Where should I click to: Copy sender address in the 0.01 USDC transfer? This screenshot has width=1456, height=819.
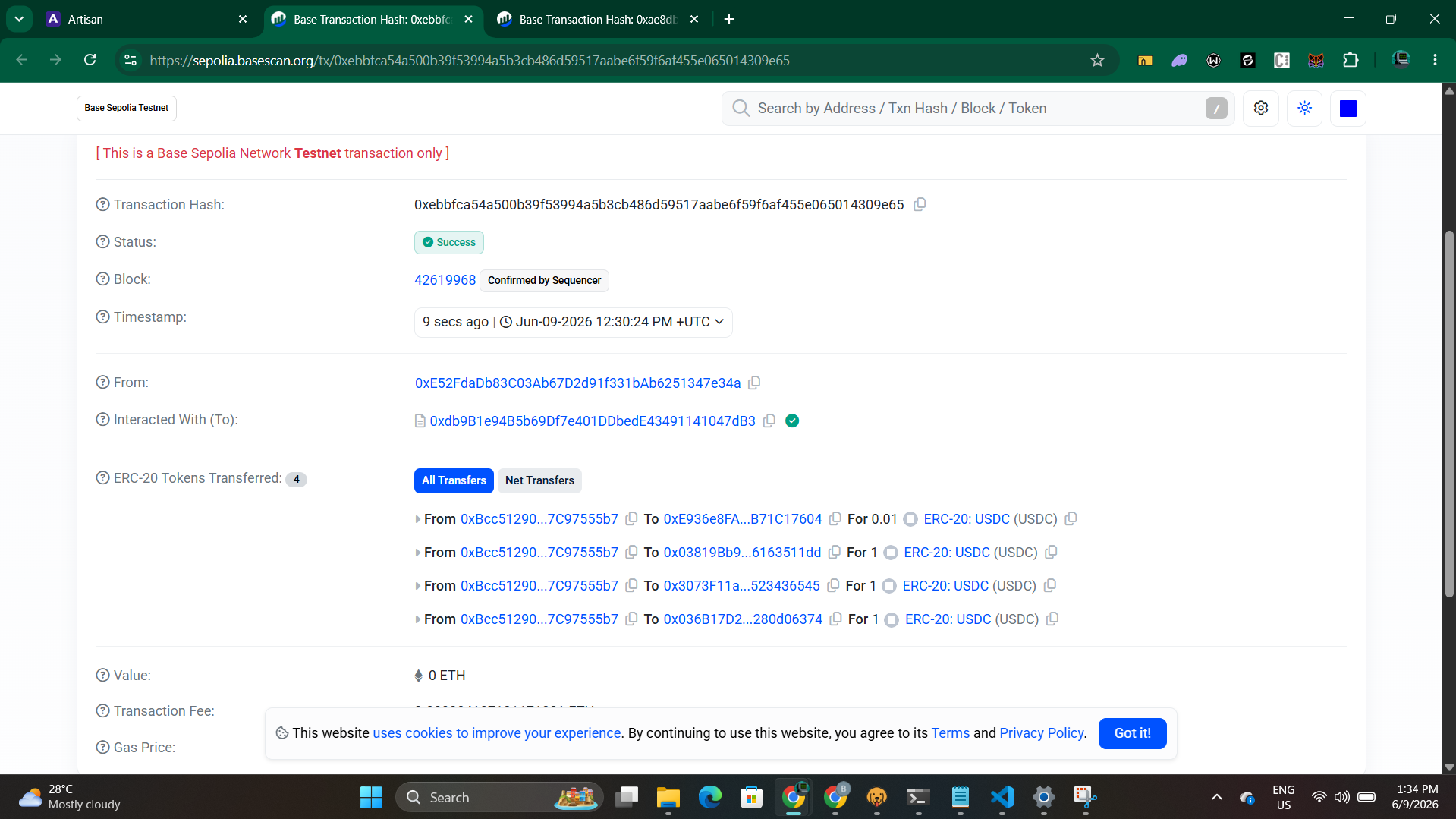click(x=631, y=518)
